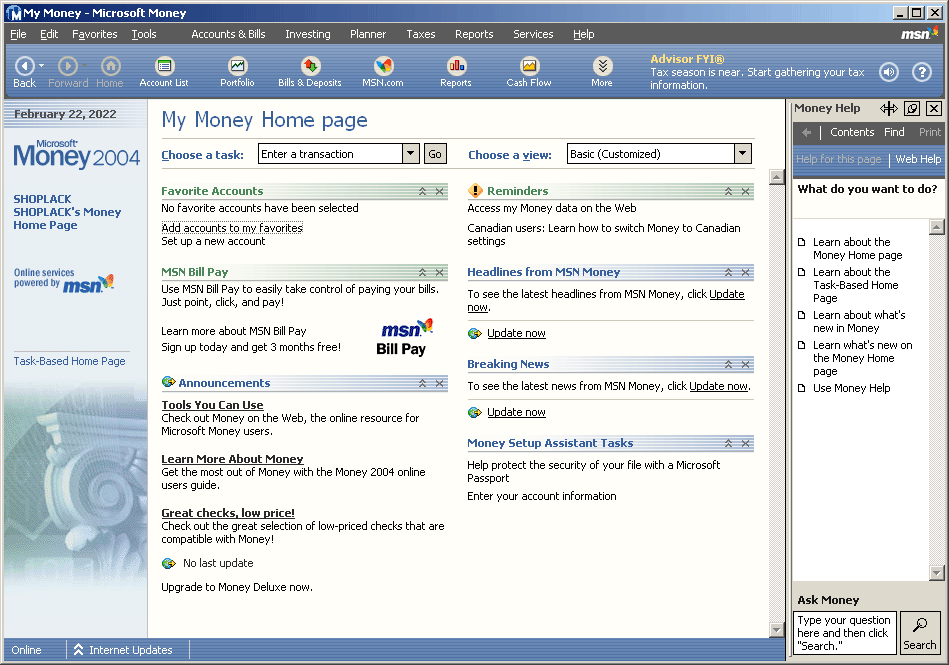Close the Money Help pane
The height and width of the screenshot is (665, 949).
934,108
